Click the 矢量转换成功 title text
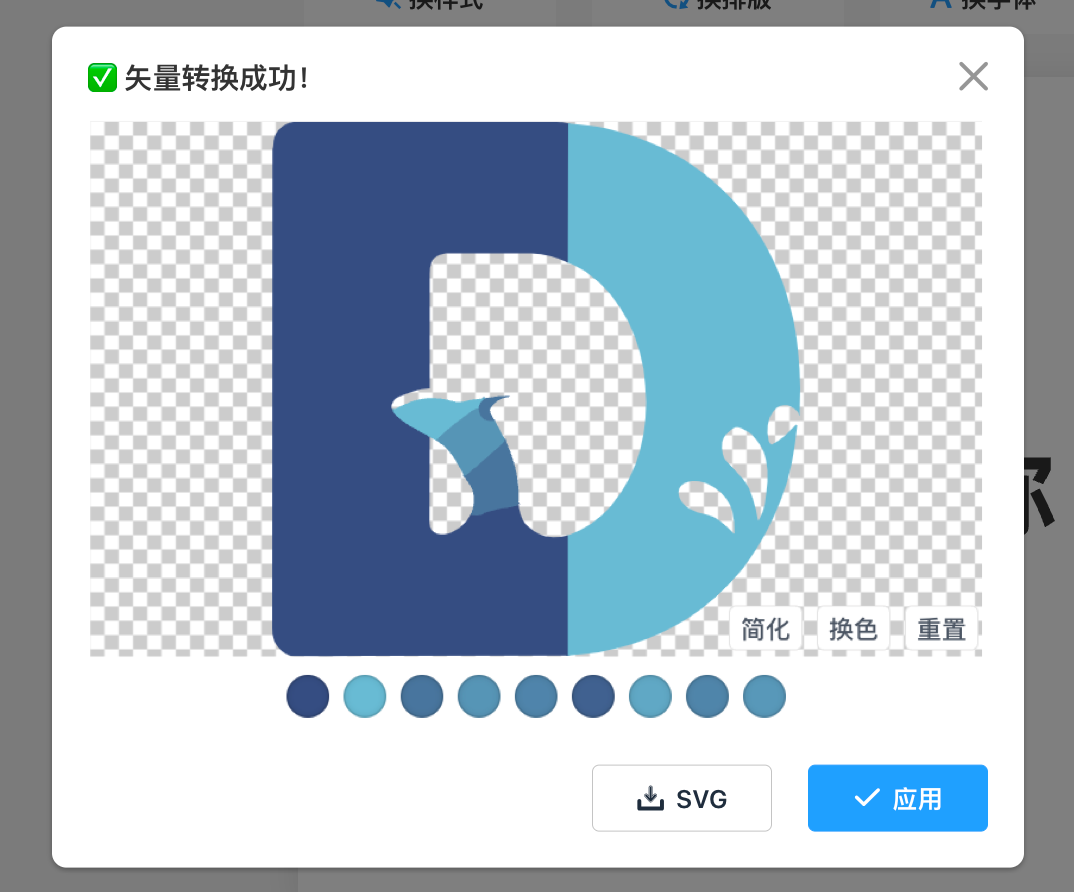Screen dimensions: 1074x892 pyautogui.click(x=216, y=78)
